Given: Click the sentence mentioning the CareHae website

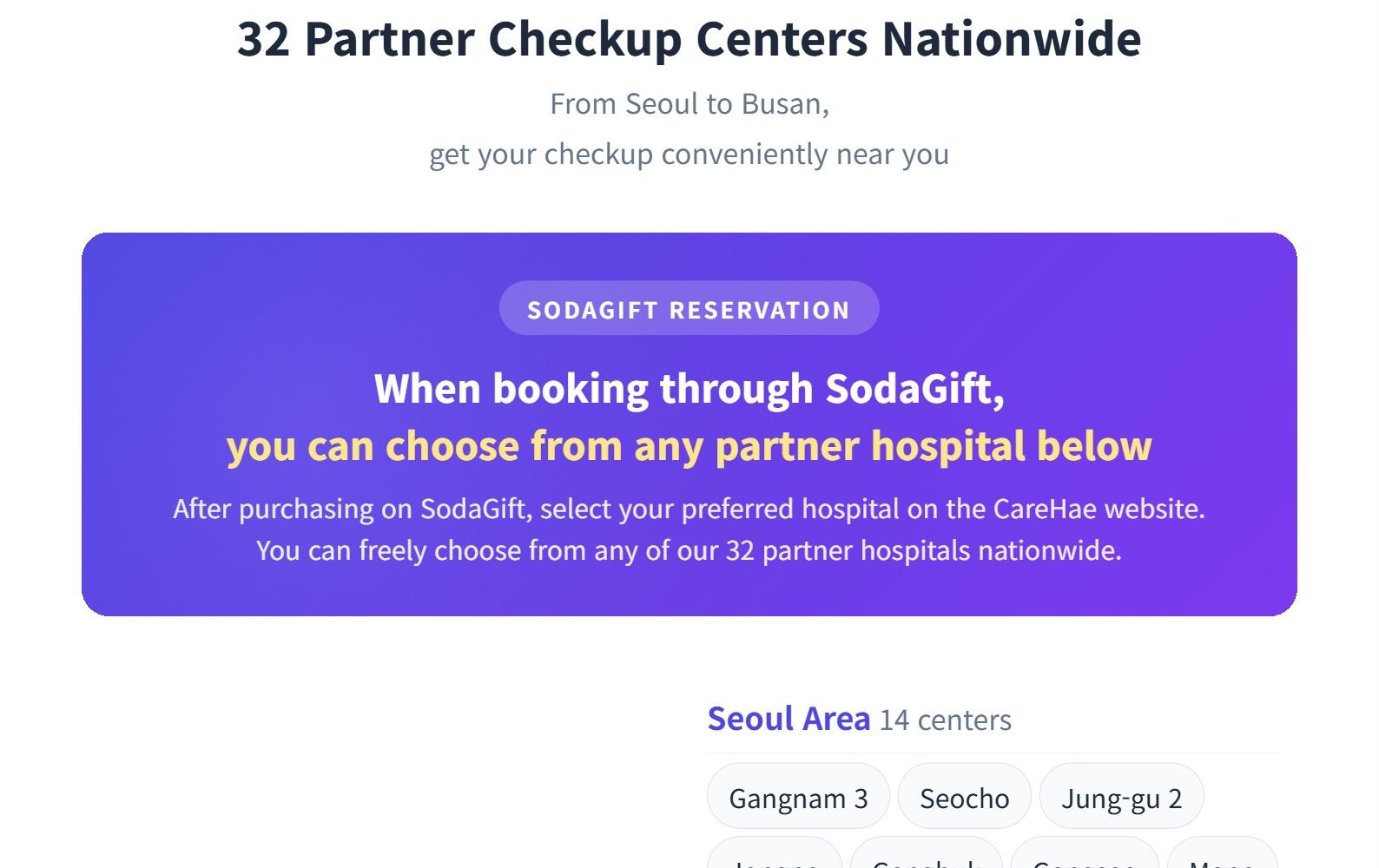Looking at the screenshot, I should pyautogui.click(x=689, y=509).
